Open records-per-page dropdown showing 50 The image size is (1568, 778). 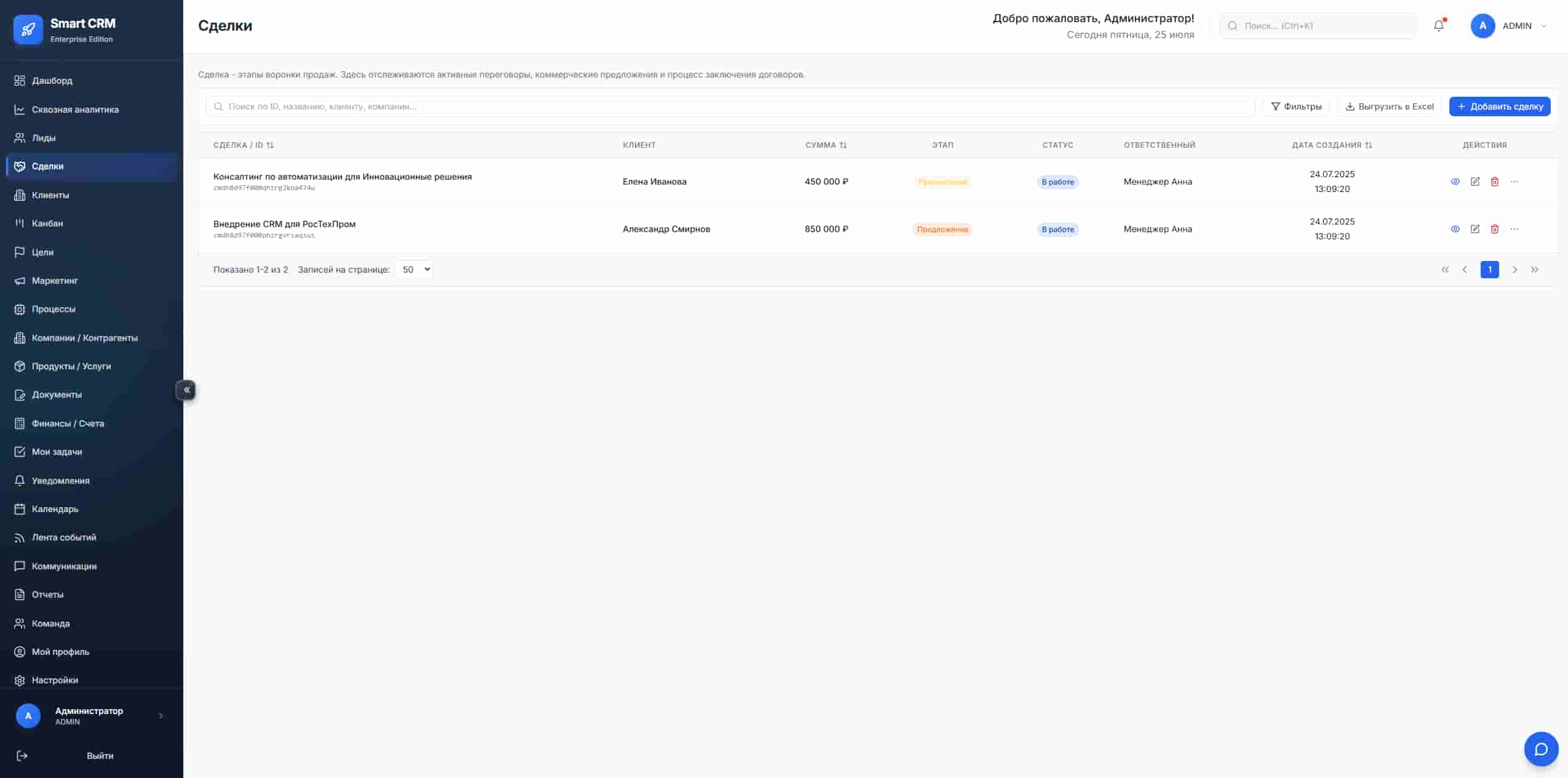[x=413, y=270]
